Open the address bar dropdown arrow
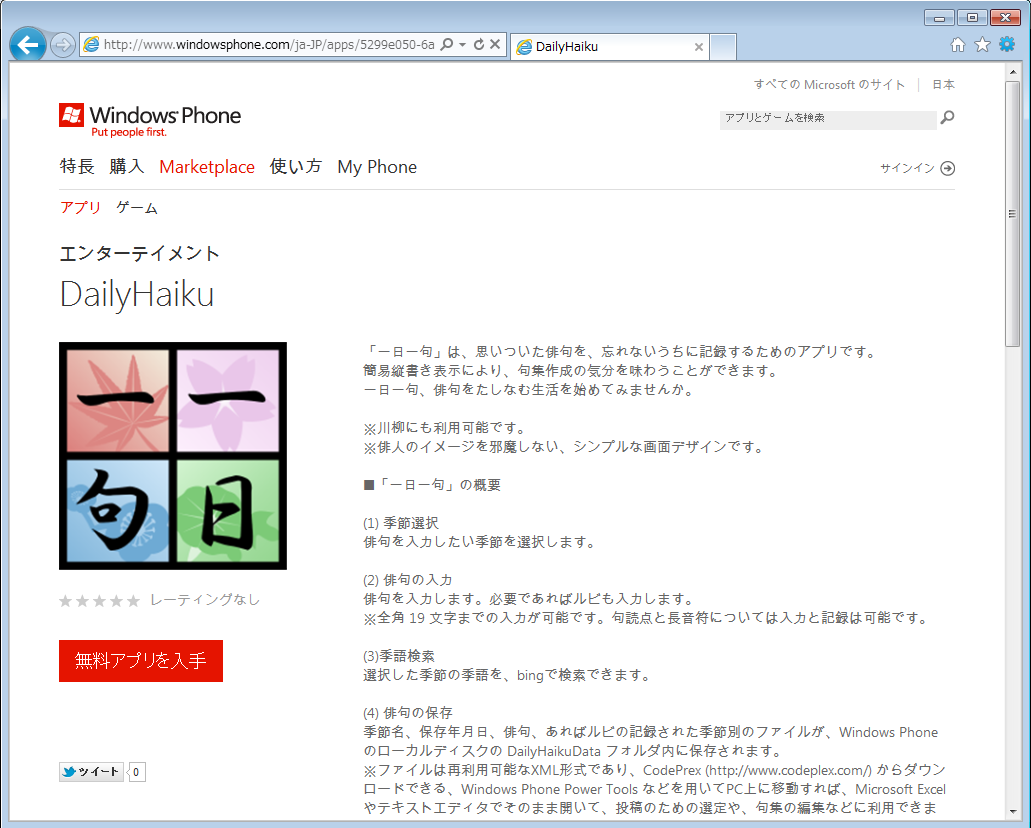Viewport: 1031px width, 828px height. (x=462, y=45)
